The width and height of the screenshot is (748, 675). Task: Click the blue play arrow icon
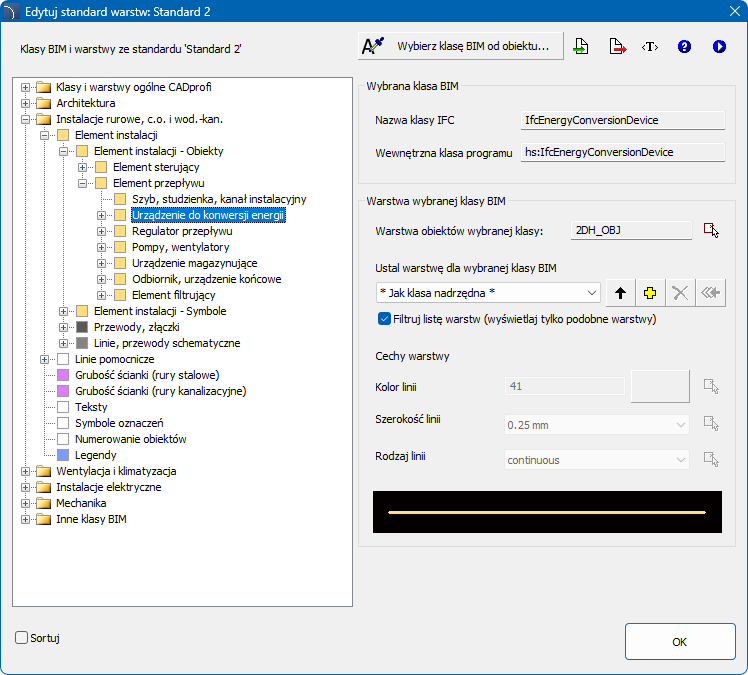719,47
